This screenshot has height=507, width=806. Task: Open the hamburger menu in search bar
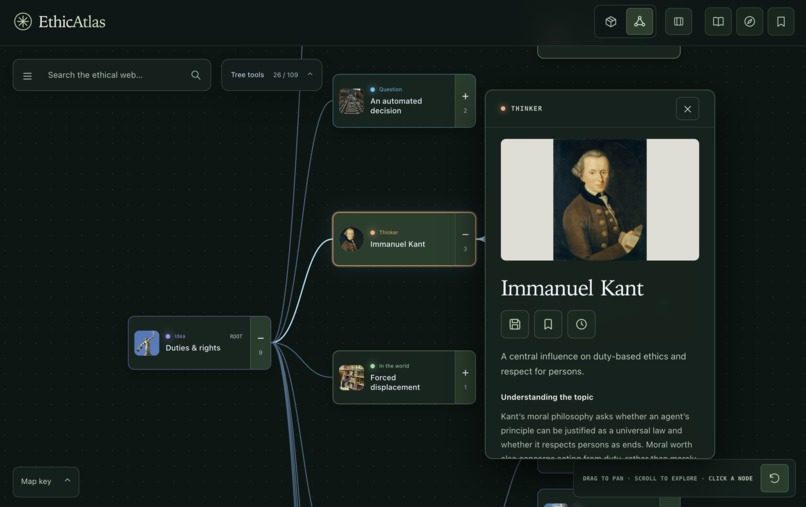pyautogui.click(x=27, y=76)
